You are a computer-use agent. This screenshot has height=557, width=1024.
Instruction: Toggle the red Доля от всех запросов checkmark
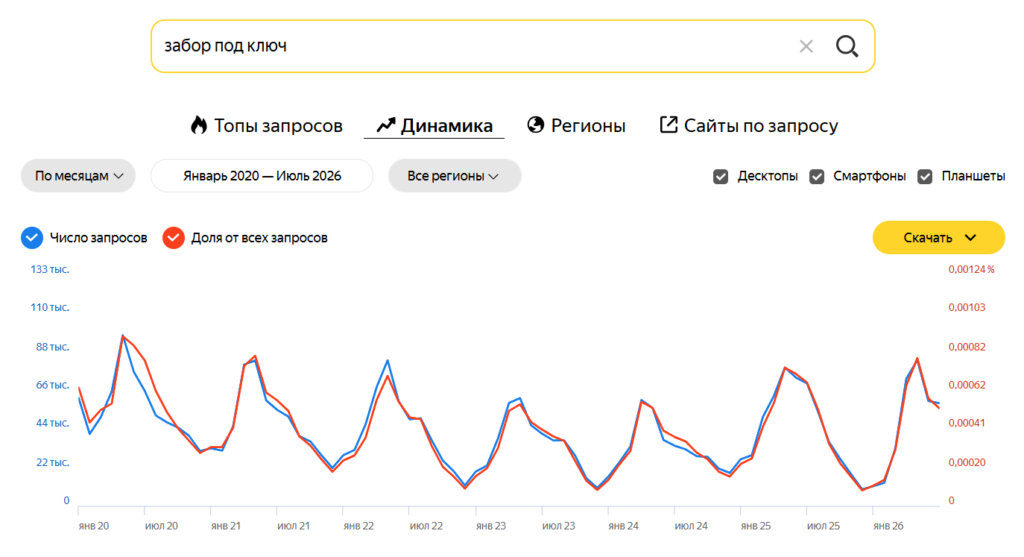coord(174,238)
